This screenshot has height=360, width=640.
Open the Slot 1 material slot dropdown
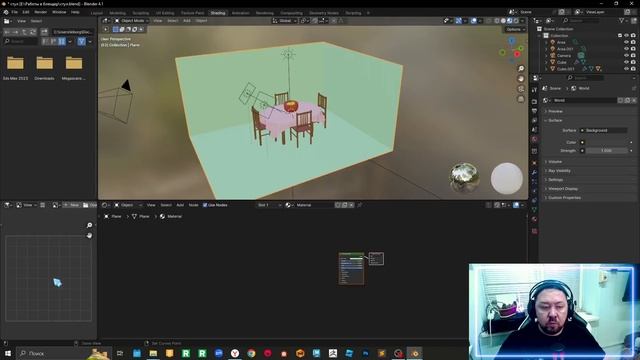(x=269, y=205)
